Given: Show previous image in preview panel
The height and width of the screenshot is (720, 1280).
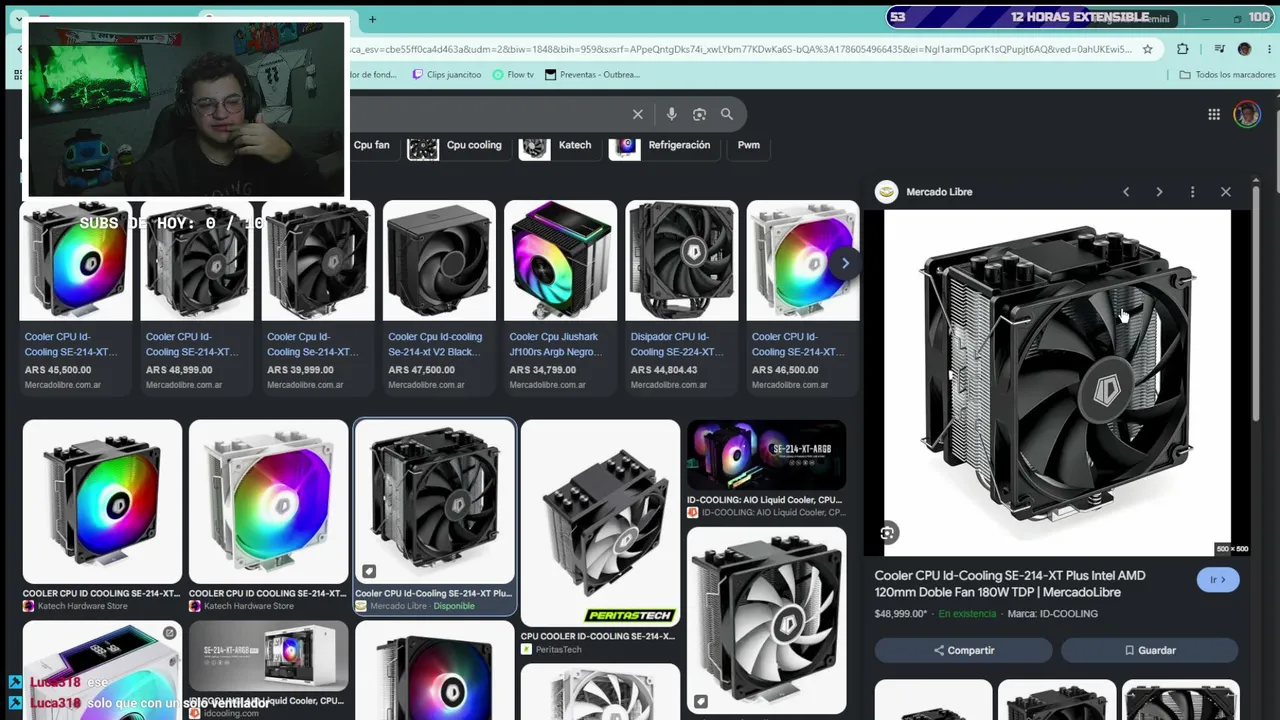Looking at the screenshot, I should 1126,192.
